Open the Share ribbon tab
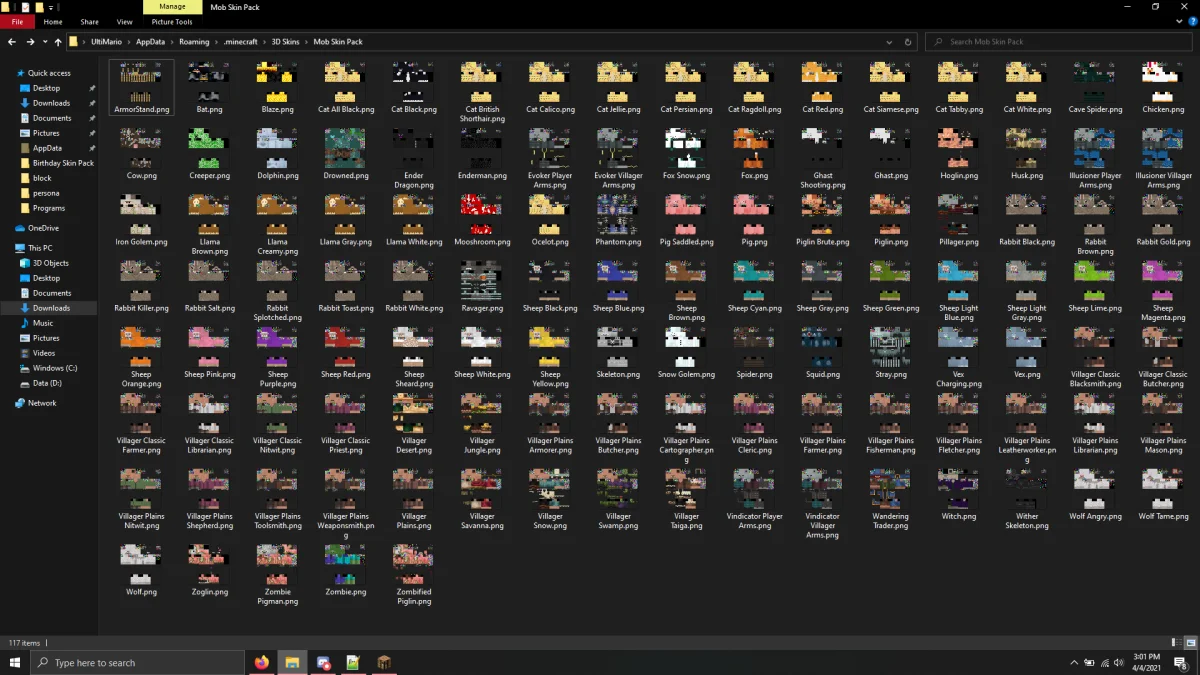This screenshot has width=1200, height=675. click(x=89, y=21)
